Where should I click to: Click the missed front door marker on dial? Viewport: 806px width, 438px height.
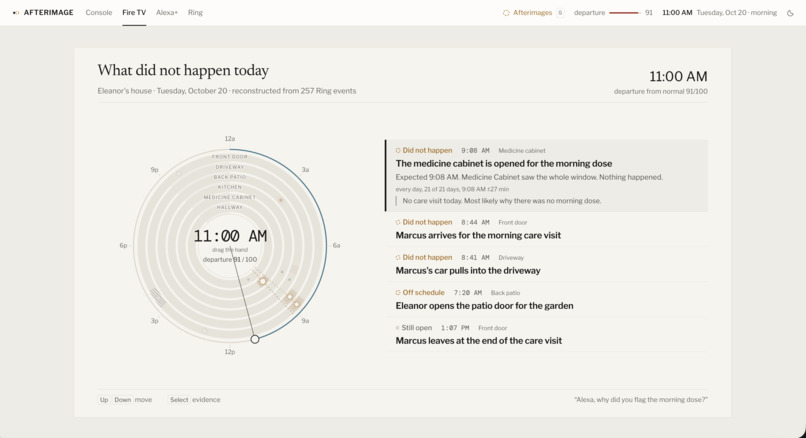pos(297,304)
